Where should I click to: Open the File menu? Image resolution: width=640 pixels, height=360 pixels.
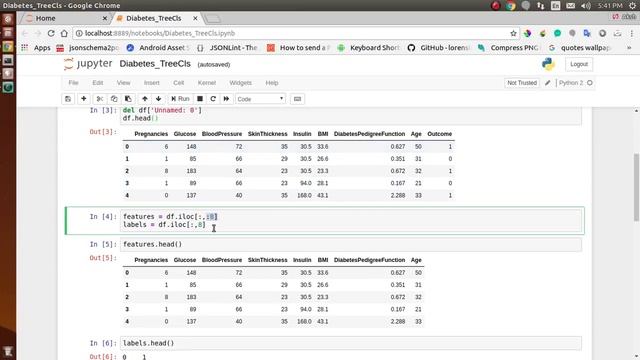coord(73,83)
